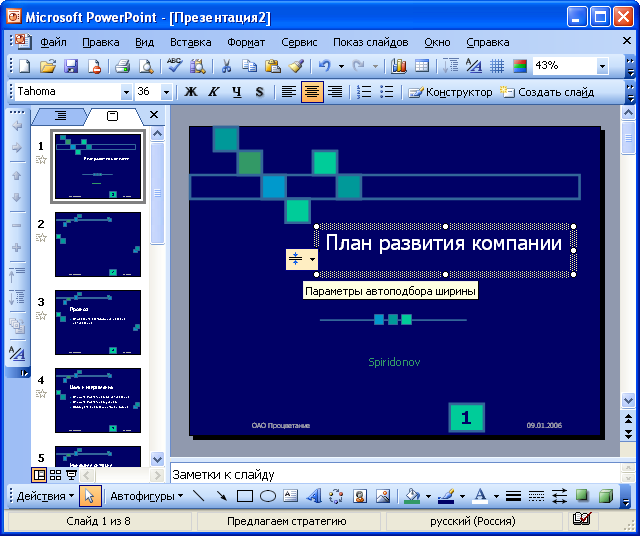This screenshot has width=640, height=536.
Task: Open a file with the folder icon
Action: tap(48, 66)
